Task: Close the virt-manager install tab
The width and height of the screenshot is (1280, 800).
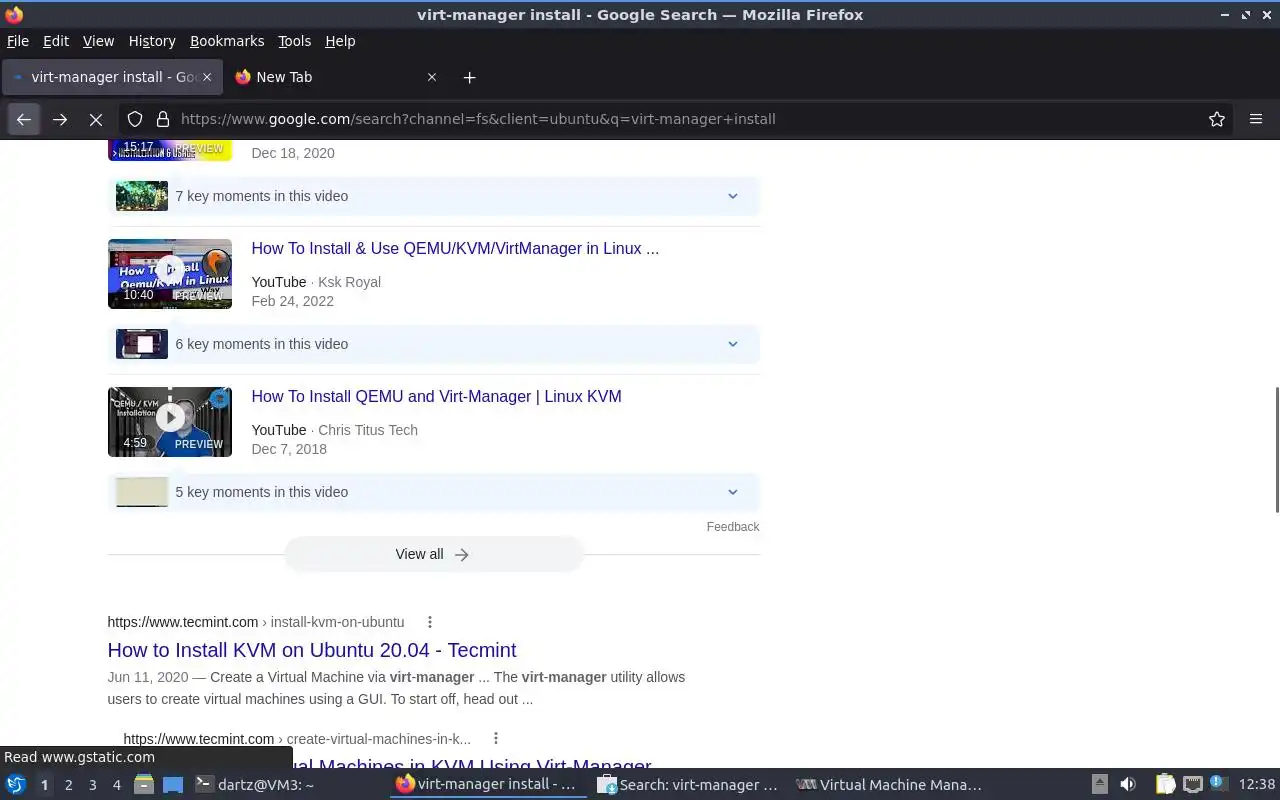Action: click(208, 77)
